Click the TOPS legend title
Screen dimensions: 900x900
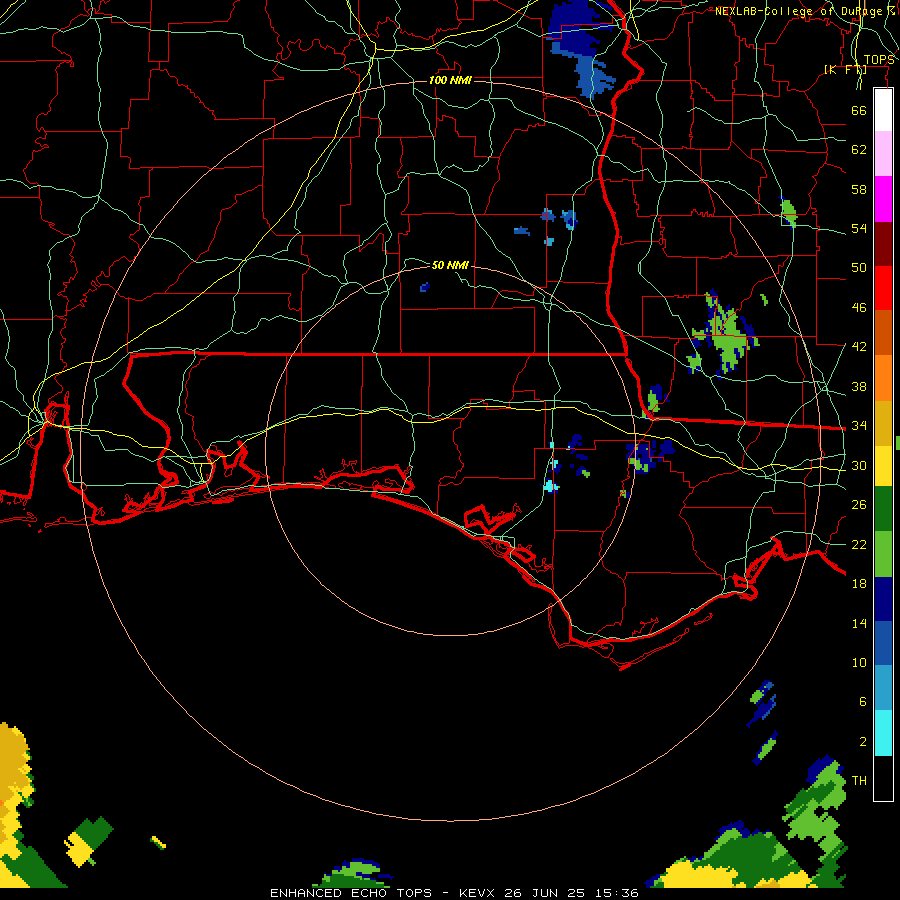pyautogui.click(x=879, y=60)
